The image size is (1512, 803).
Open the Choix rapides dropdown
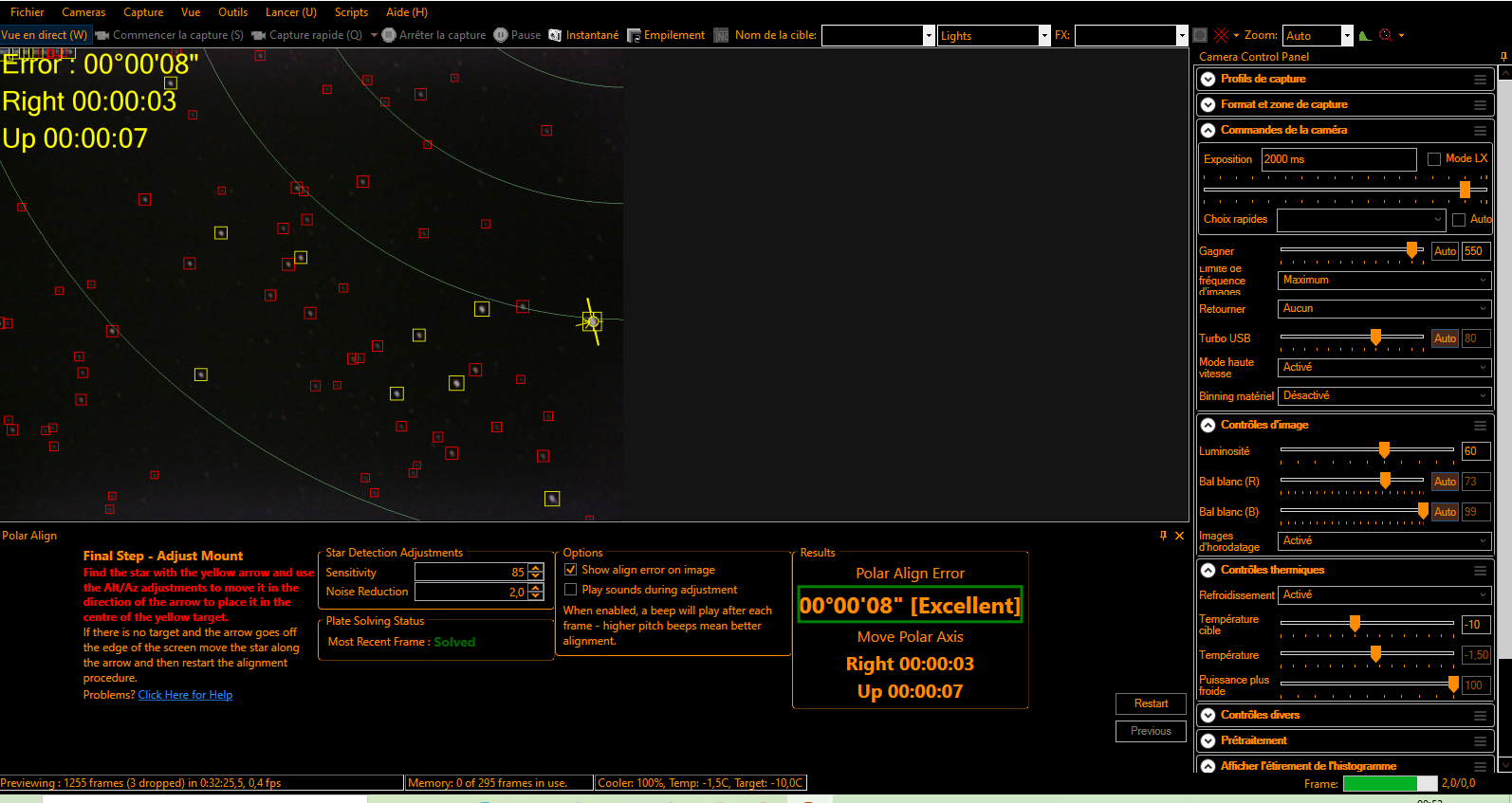point(1360,220)
